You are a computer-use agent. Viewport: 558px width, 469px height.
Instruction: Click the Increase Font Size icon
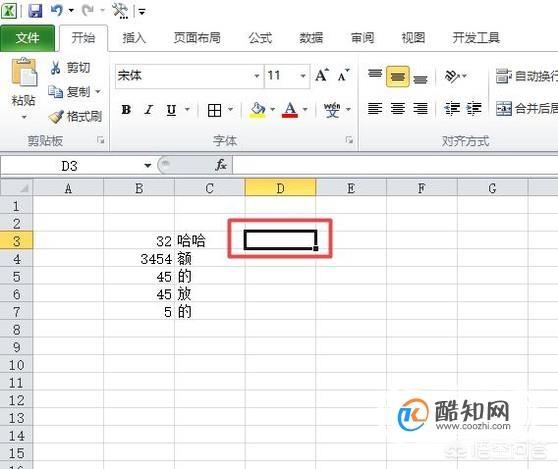[322, 75]
